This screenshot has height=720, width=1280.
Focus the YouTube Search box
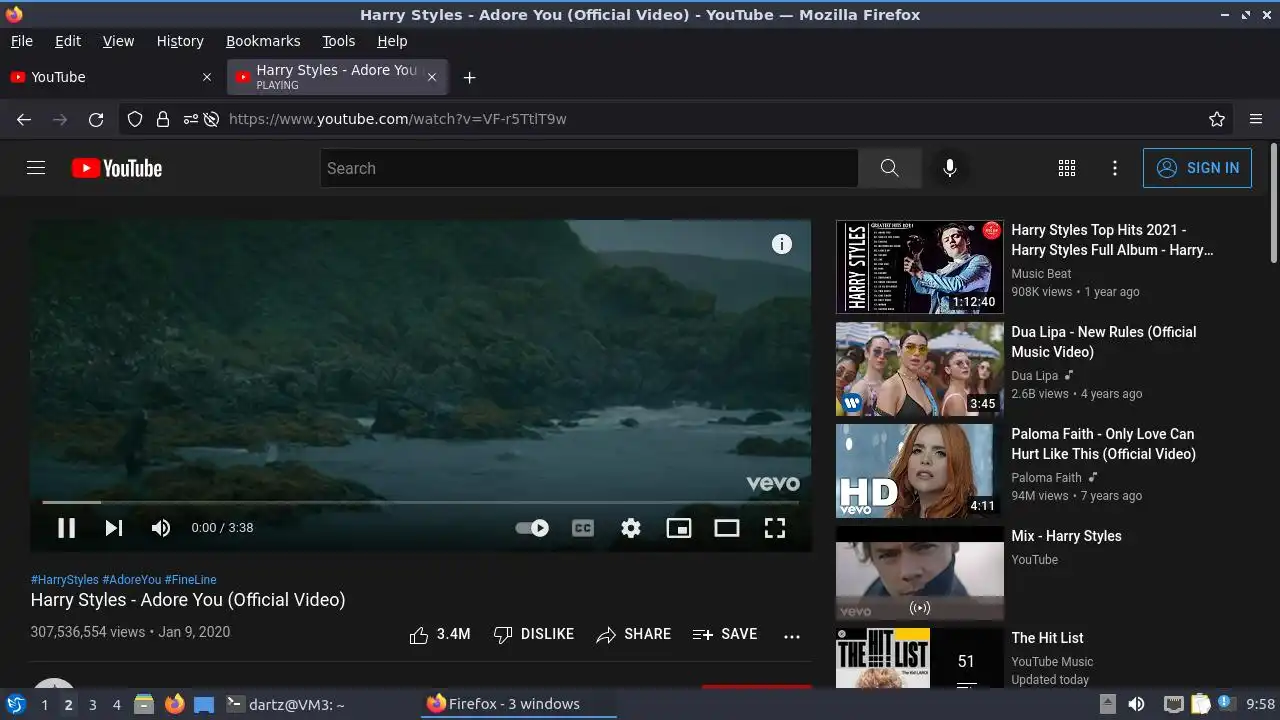[x=589, y=168]
